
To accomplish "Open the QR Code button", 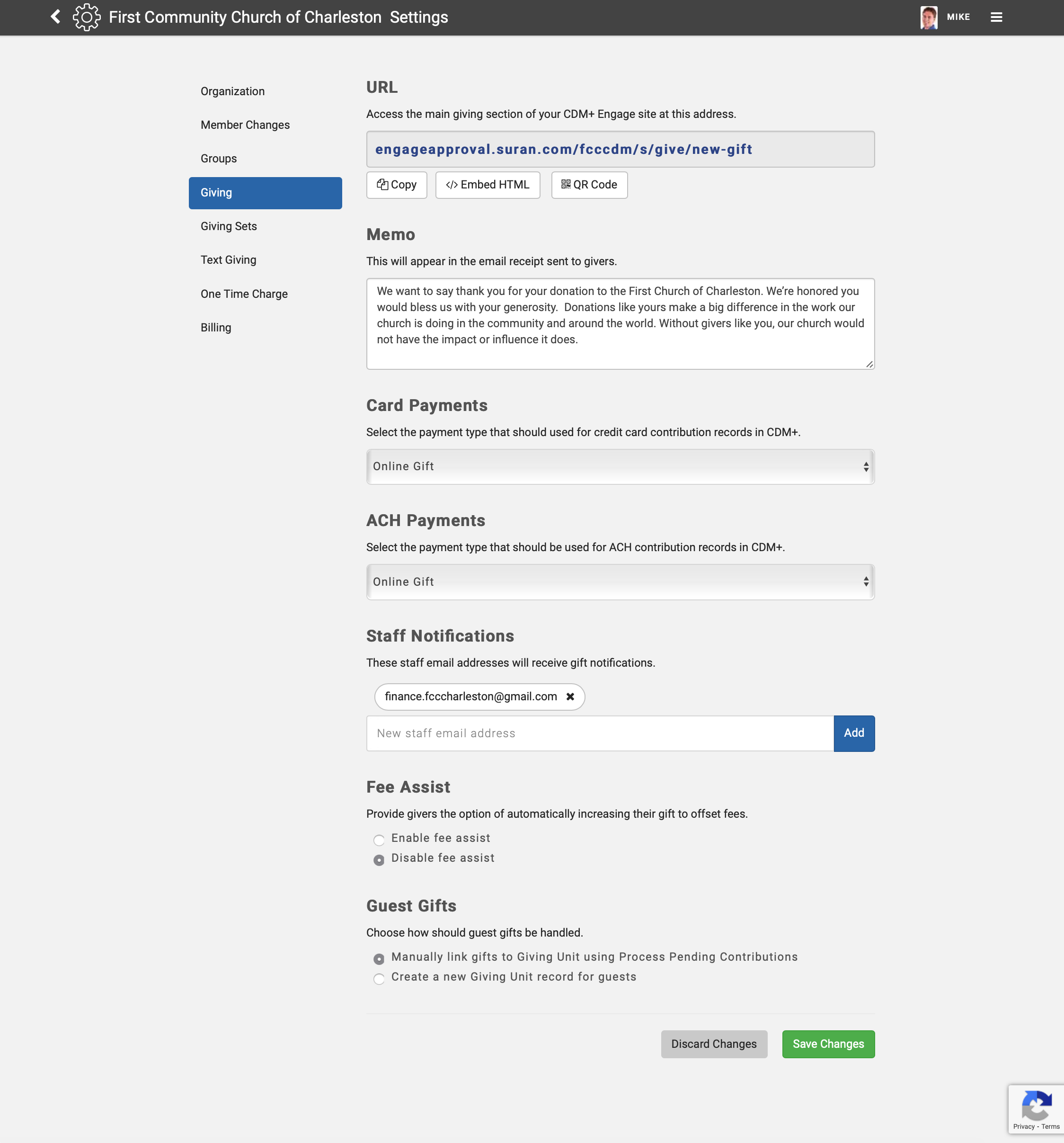I will tap(589, 185).
